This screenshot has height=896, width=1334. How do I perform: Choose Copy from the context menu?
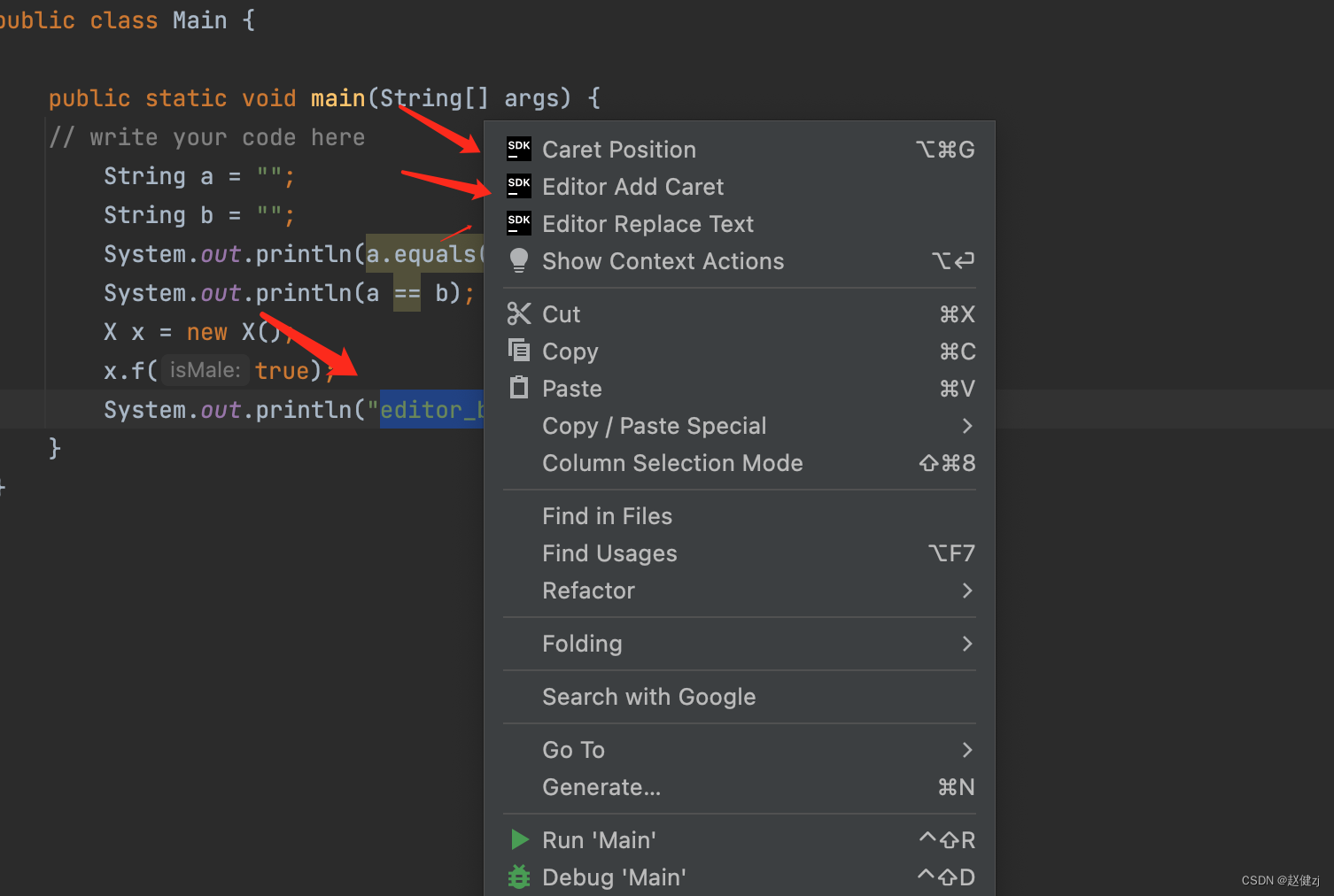pyautogui.click(x=740, y=351)
